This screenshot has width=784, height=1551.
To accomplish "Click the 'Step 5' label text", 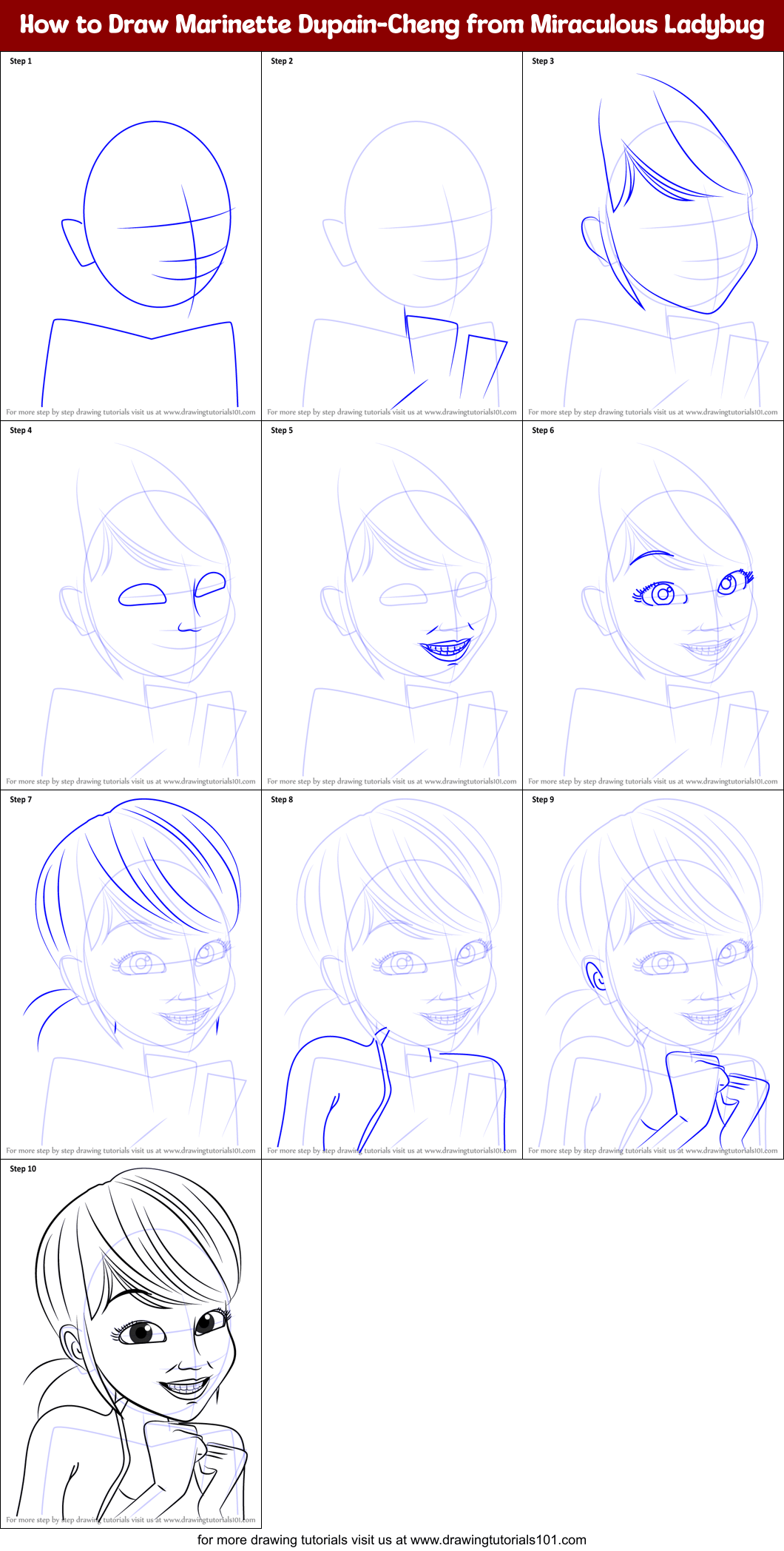I will pos(282,431).
